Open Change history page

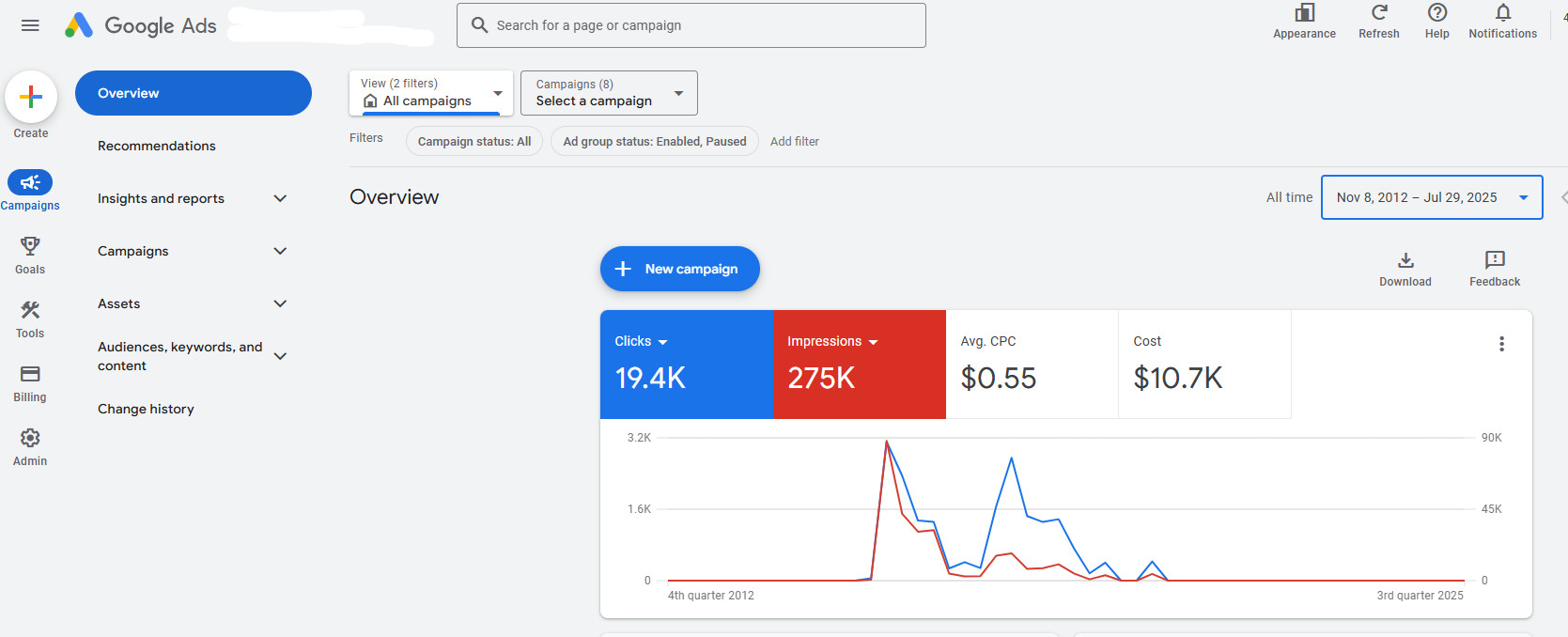tap(146, 409)
